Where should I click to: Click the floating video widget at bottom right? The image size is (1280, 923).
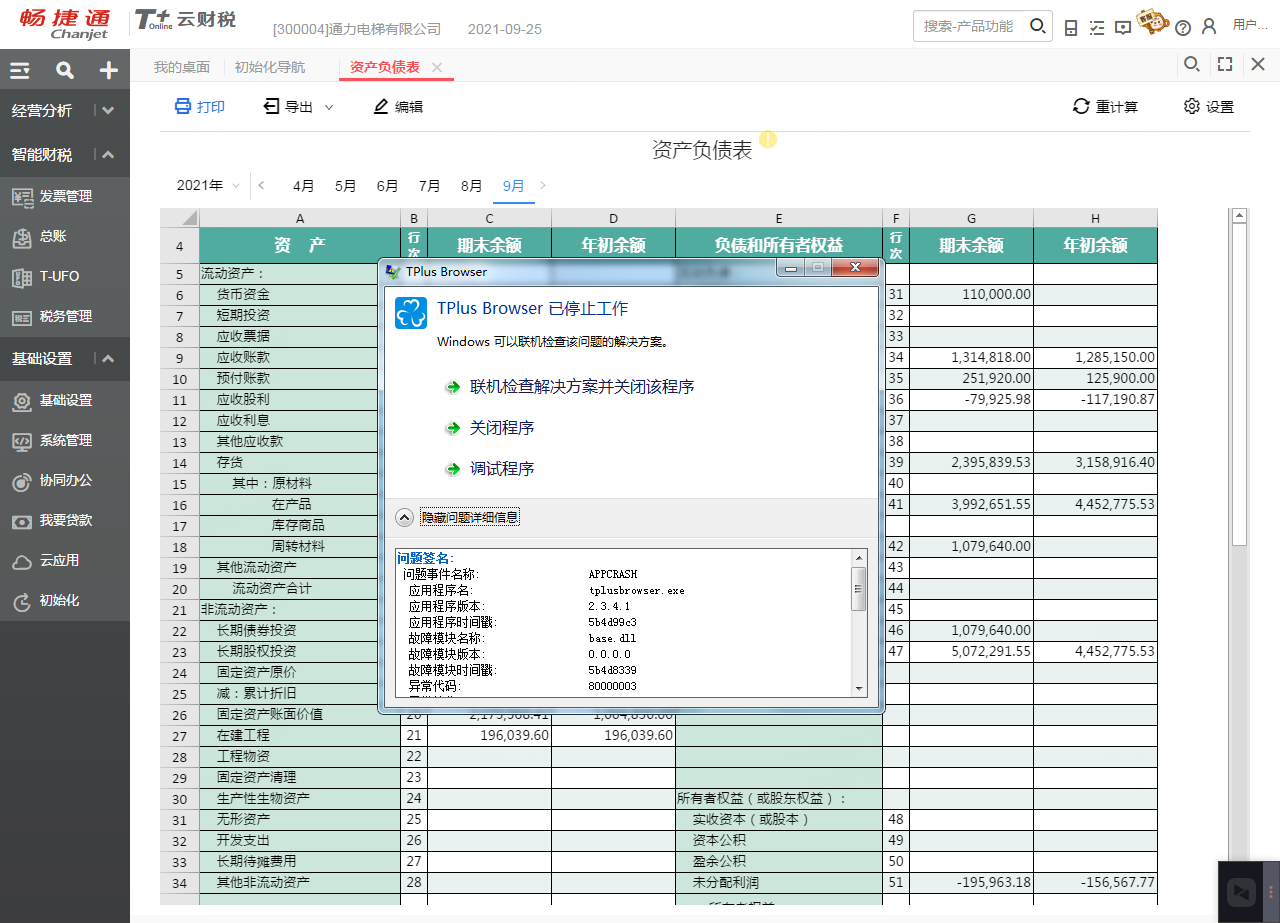click(x=1242, y=891)
